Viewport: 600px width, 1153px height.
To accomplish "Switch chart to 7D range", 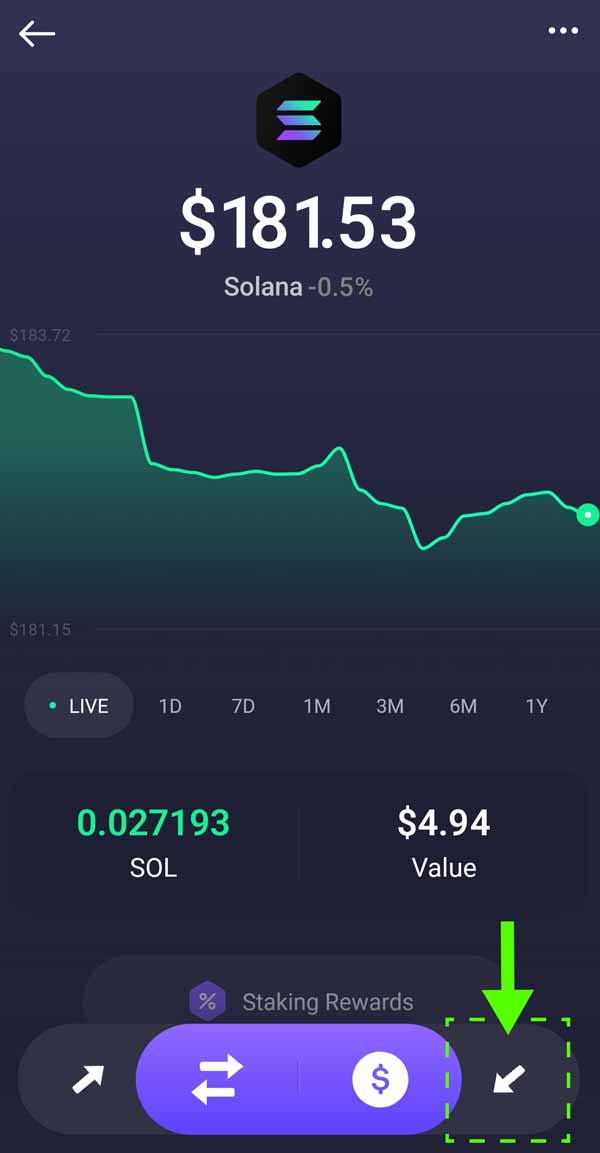I will (x=243, y=706).
